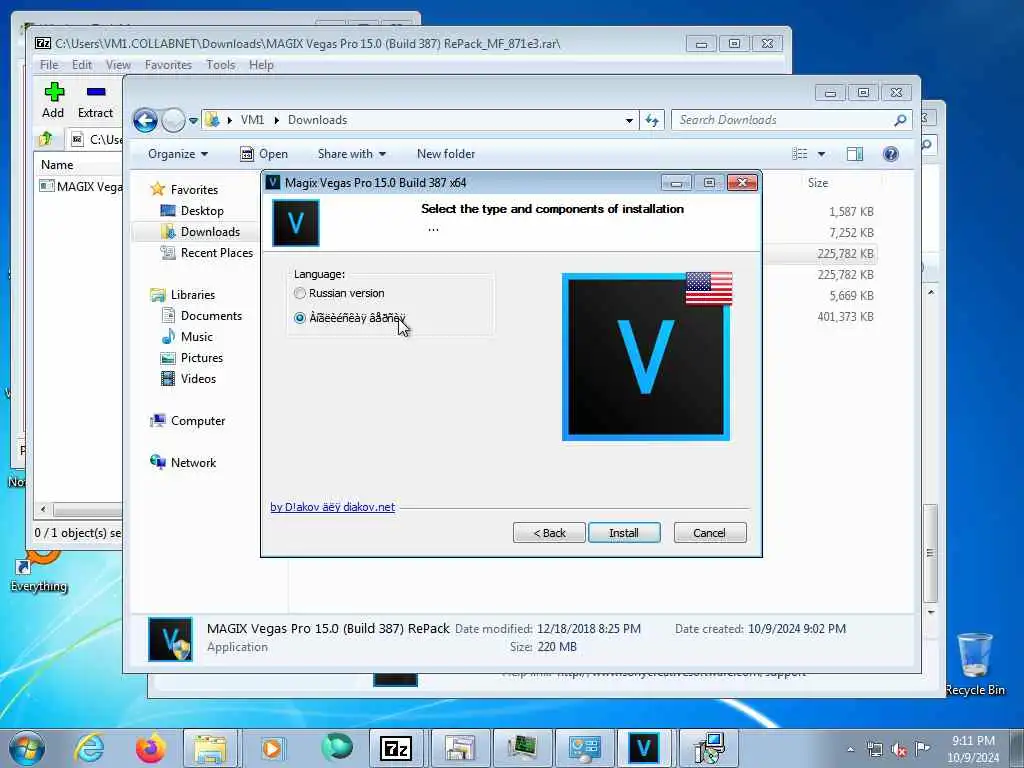Click the Install button

[624, 533]
